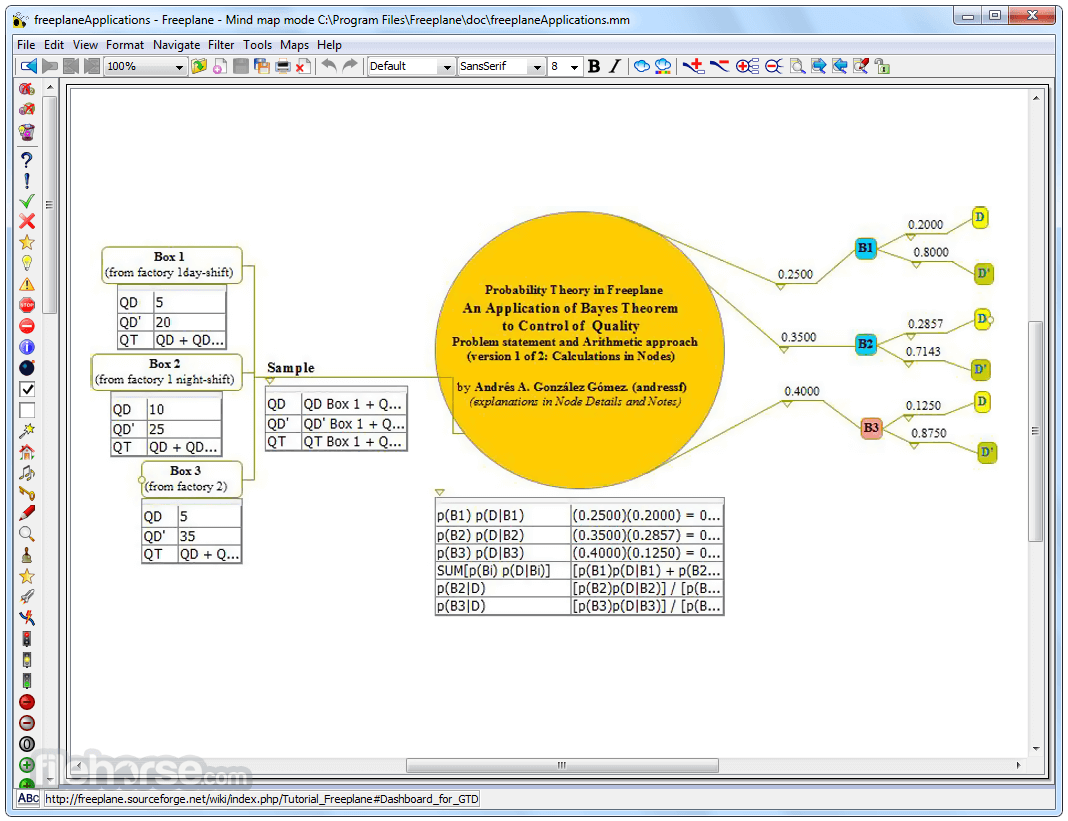The height and width of the screenshot is (821, 1068).
Task: Open the Help menu
Action: pyautogui.click(x=329, y=45)
